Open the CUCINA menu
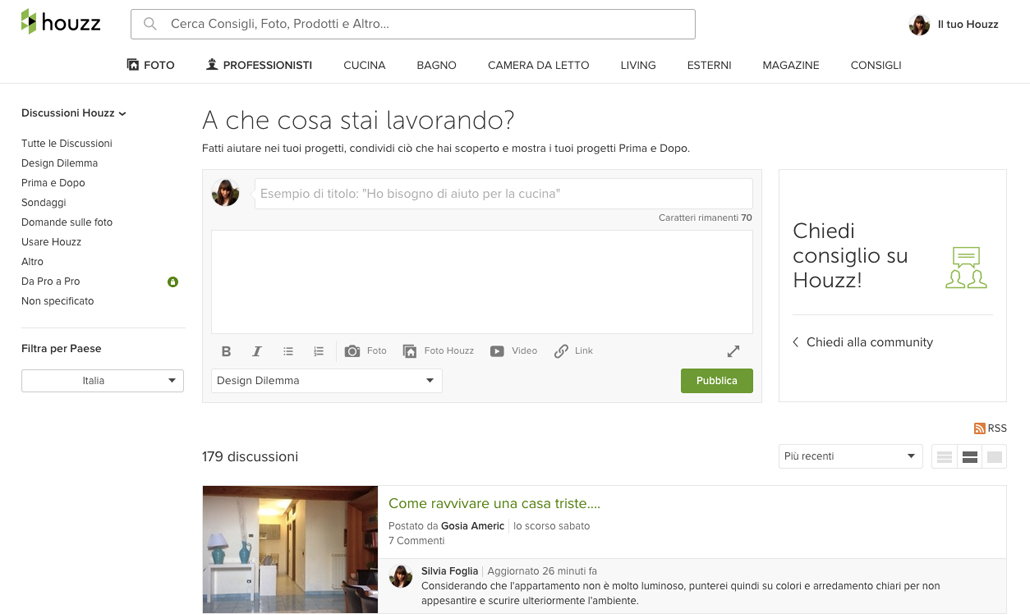 (x=364, y=65)
